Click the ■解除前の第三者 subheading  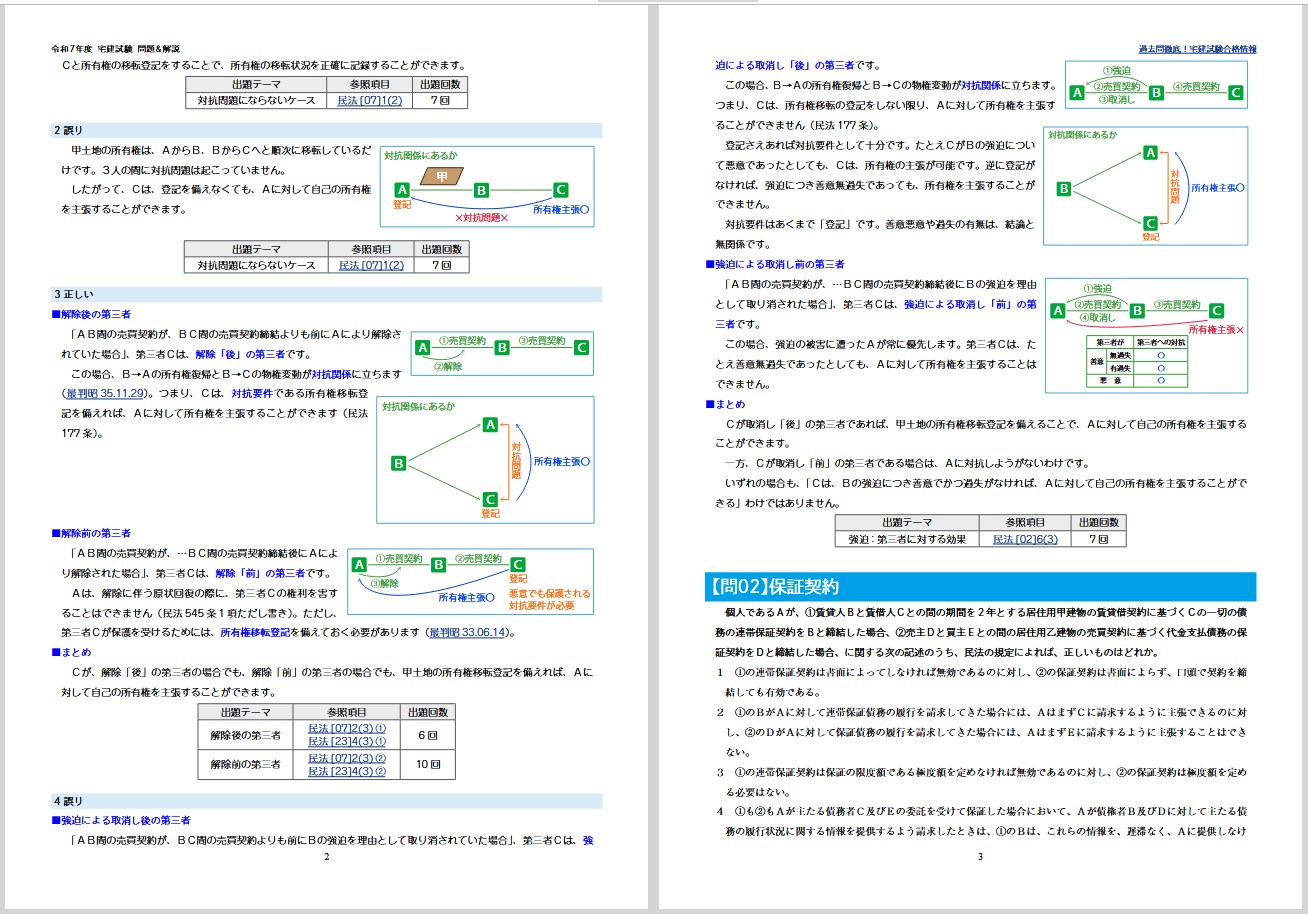tap(91, 533)
